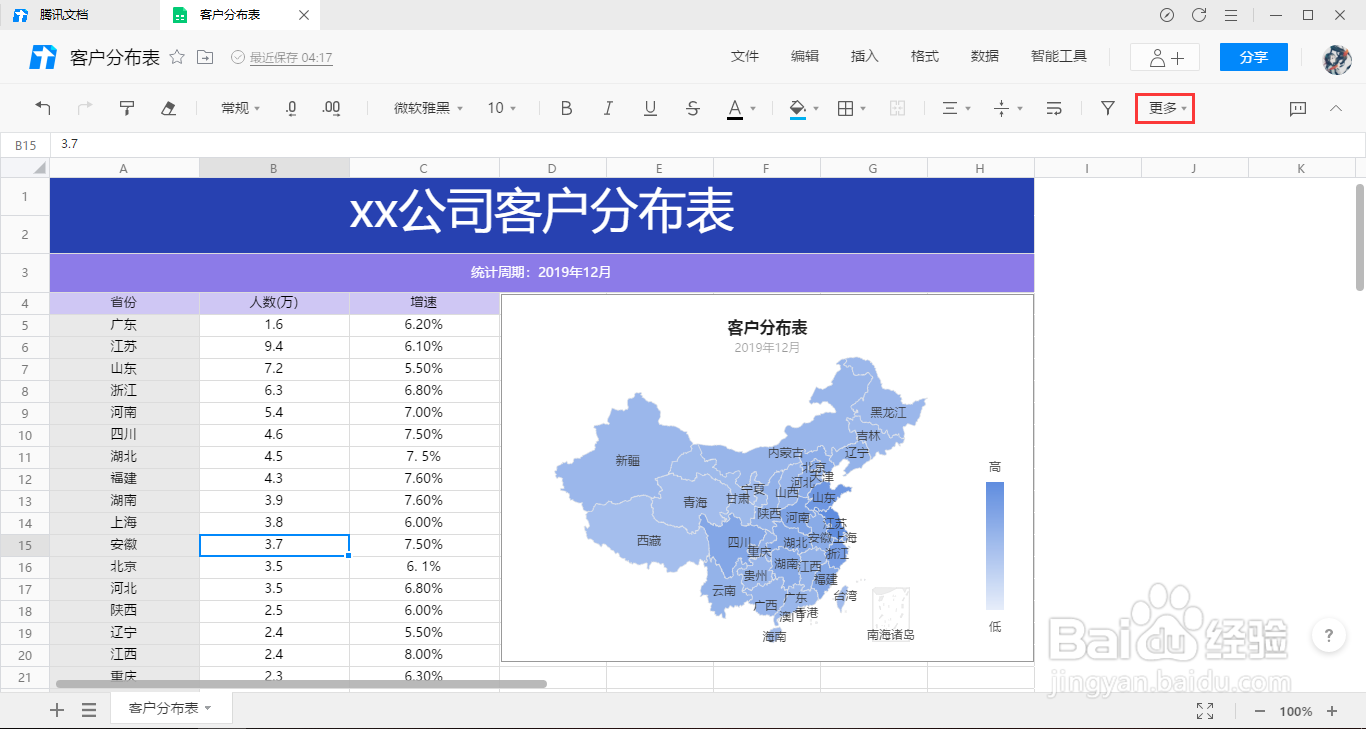Open the 更多 (More) dropdown
This screenshot has width=1366, height=729.
1164,108
